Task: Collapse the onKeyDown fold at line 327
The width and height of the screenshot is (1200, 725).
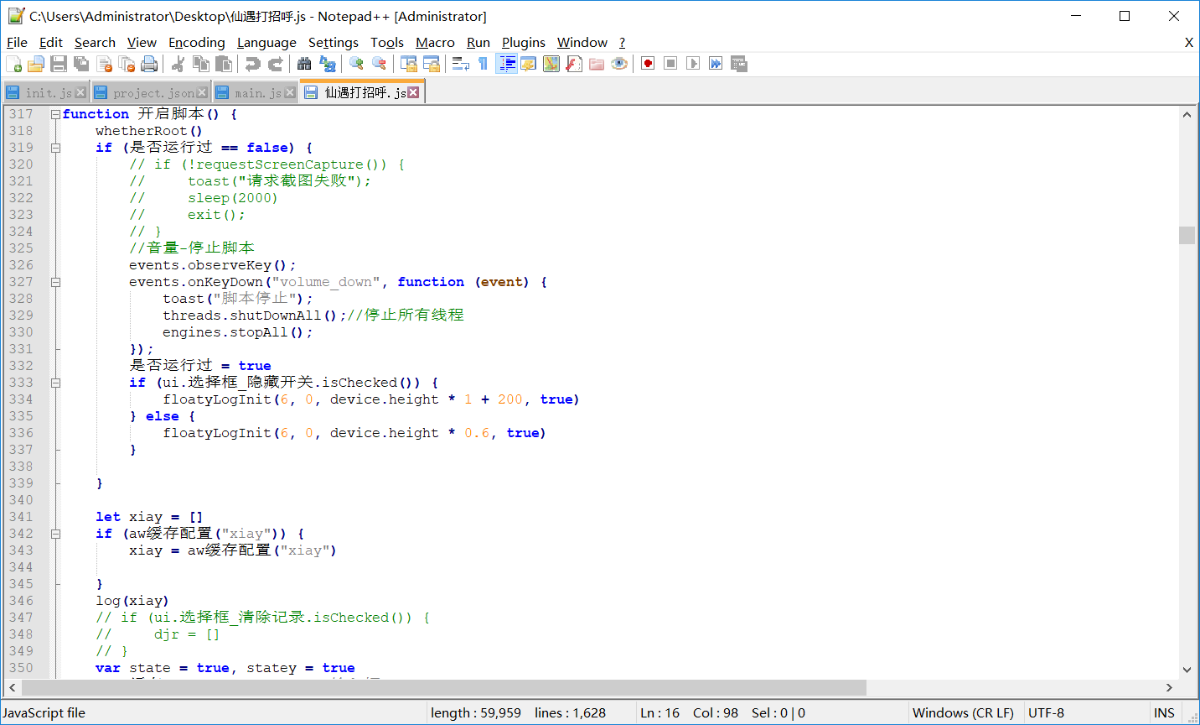Action: tap(56, 282)
